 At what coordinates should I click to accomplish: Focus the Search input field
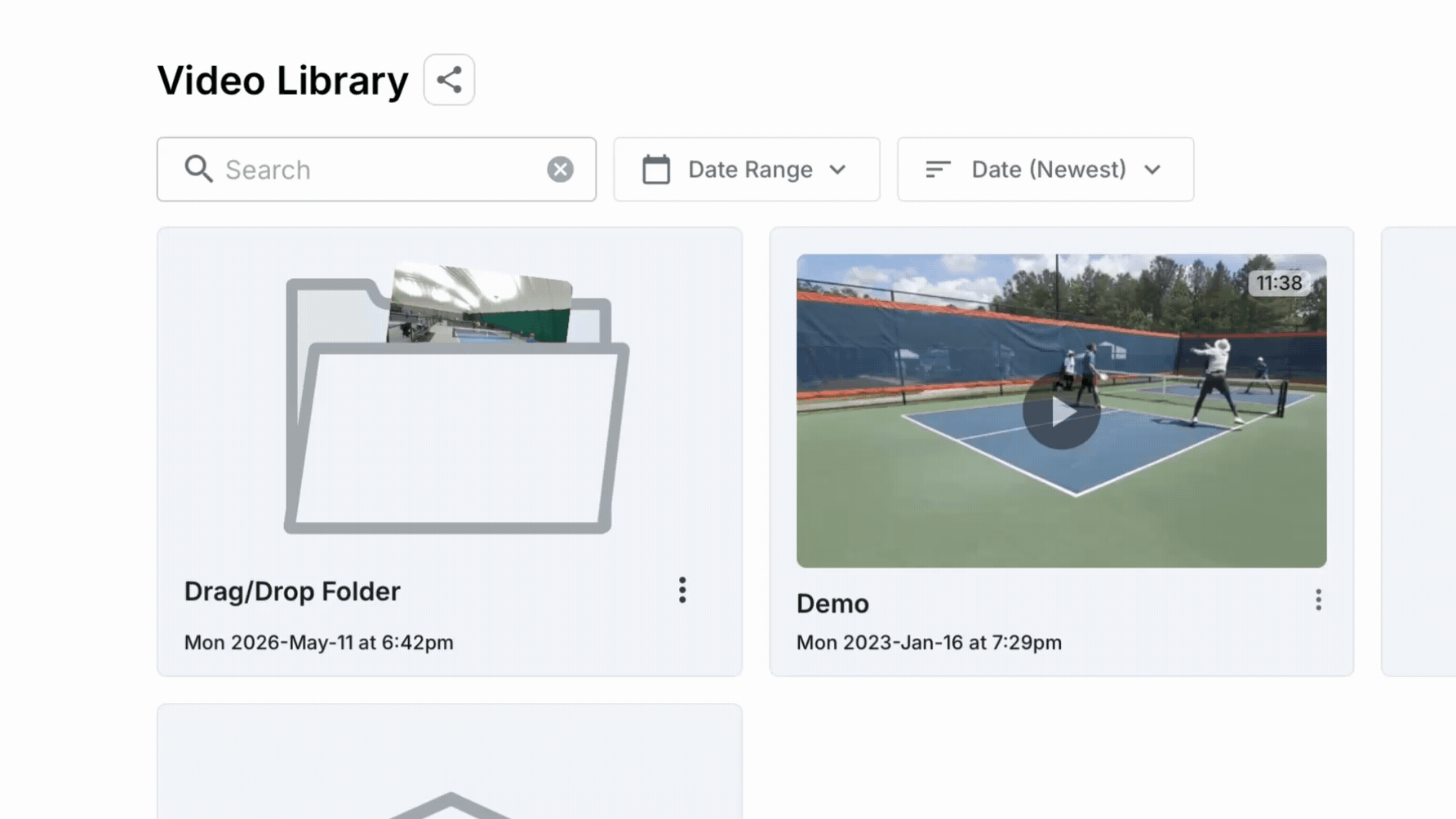[376, 169]
